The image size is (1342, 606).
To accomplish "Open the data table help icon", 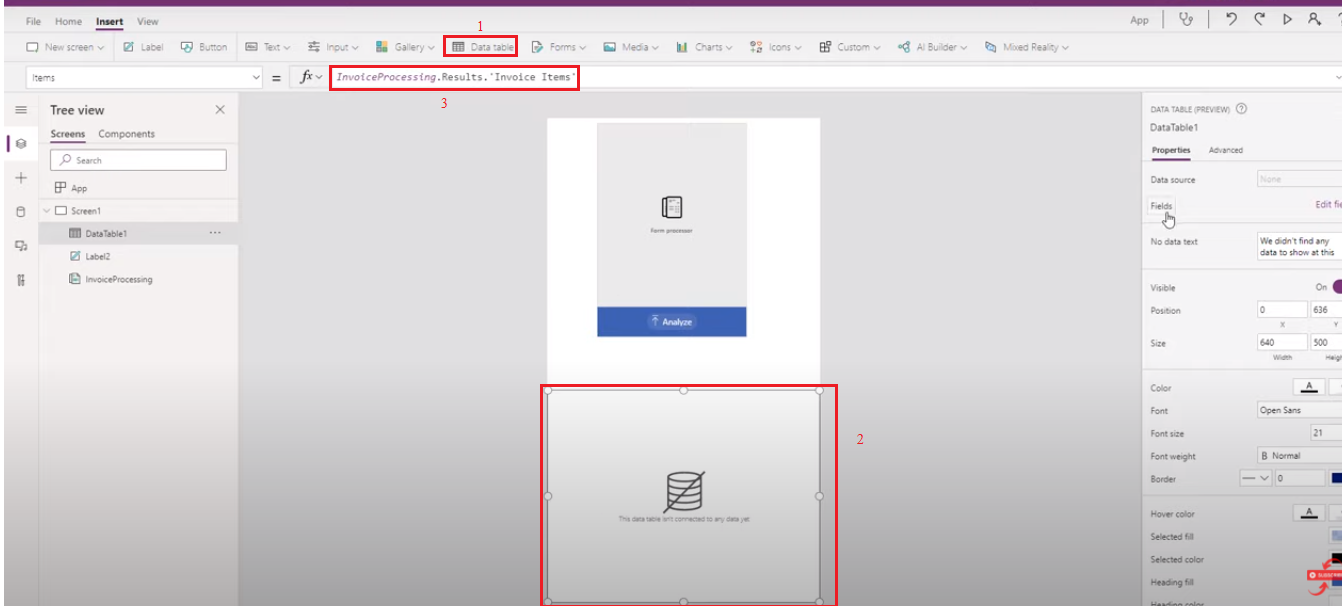I will click(x=1241, y=109).
